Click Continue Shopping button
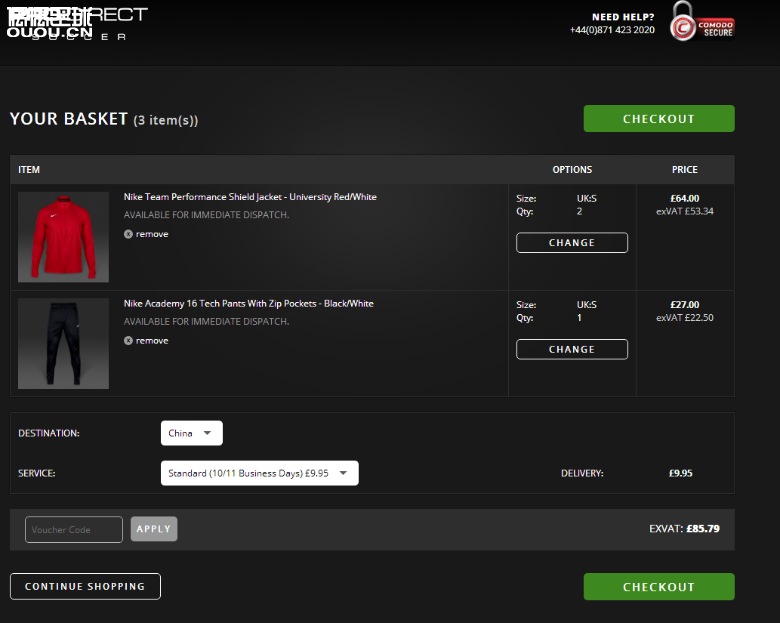 tap(85, 586)
